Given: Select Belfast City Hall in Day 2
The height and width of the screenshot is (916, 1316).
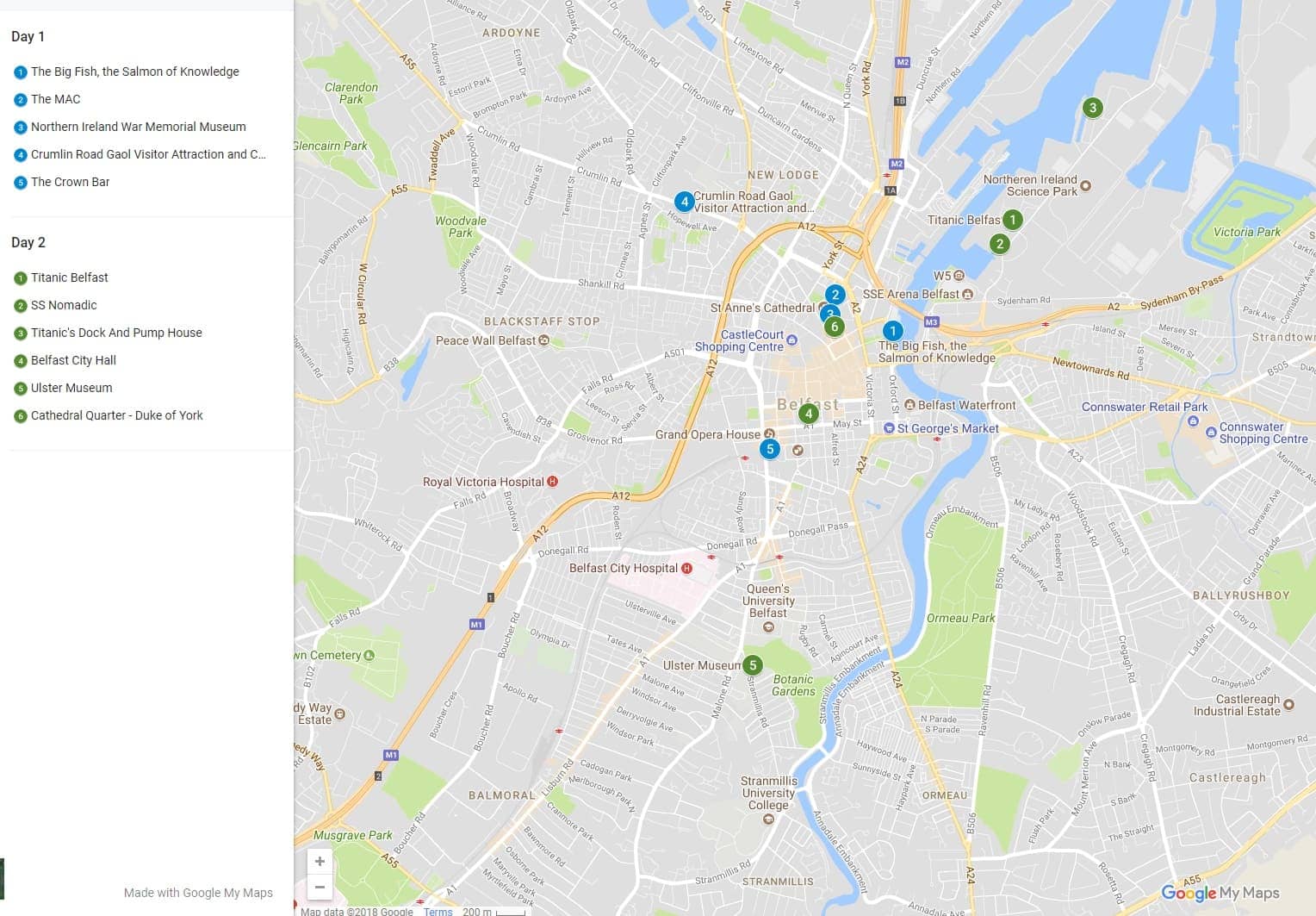Looking at the screenshot, I should (73, 360).
